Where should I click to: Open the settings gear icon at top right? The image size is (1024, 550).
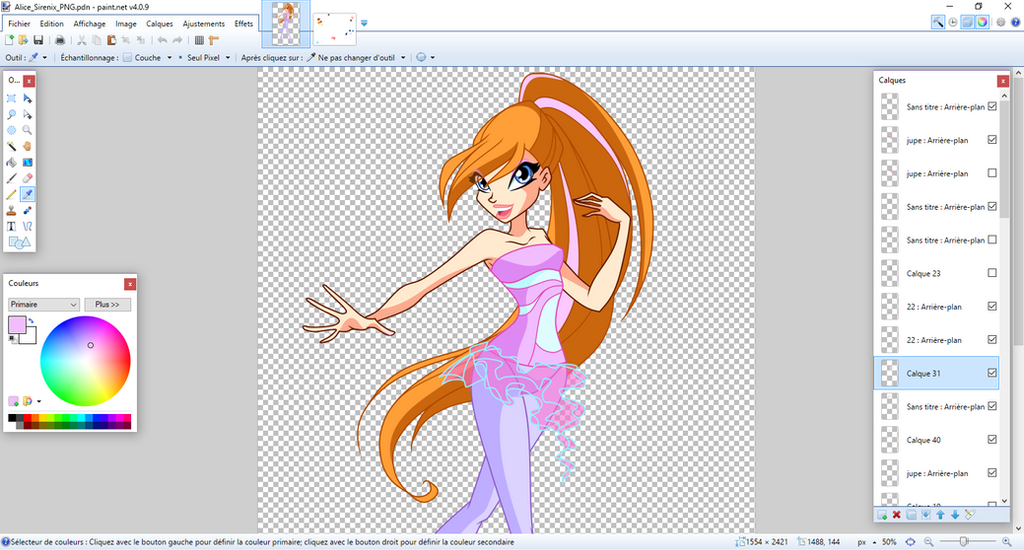click(1000, 22)
